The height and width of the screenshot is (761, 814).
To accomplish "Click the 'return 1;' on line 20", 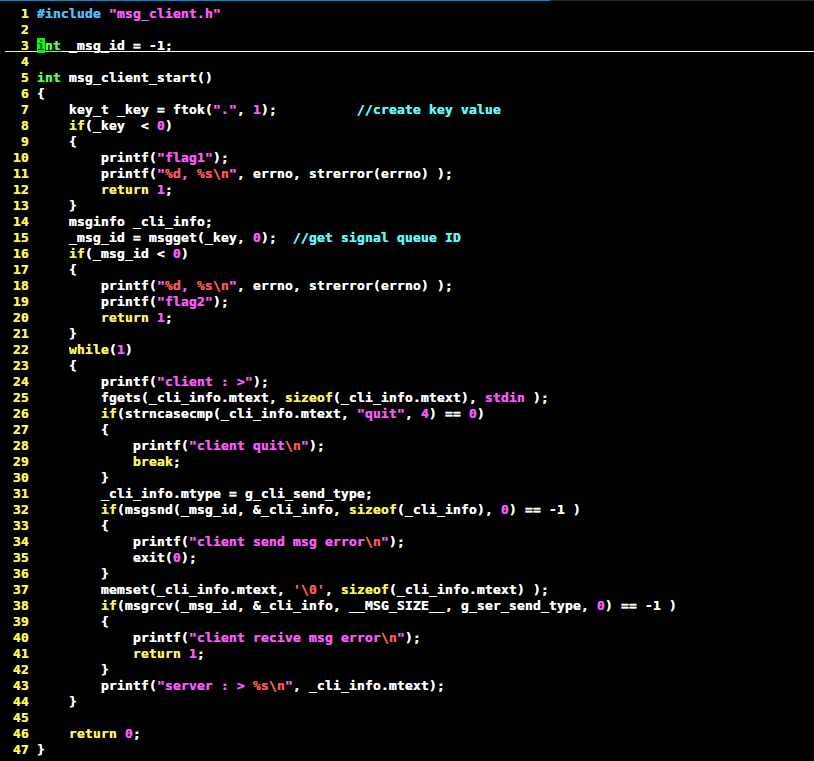I will [137, 318].
